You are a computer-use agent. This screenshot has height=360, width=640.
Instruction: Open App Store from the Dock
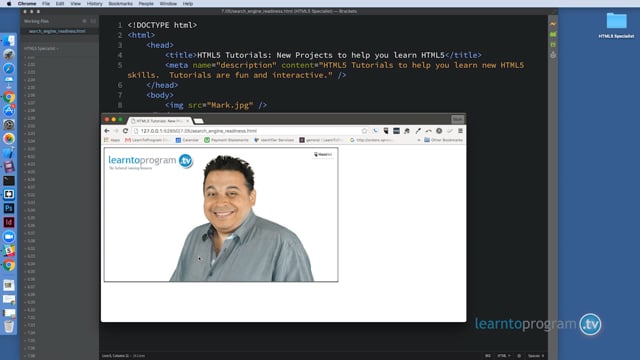tap(9, 110)
